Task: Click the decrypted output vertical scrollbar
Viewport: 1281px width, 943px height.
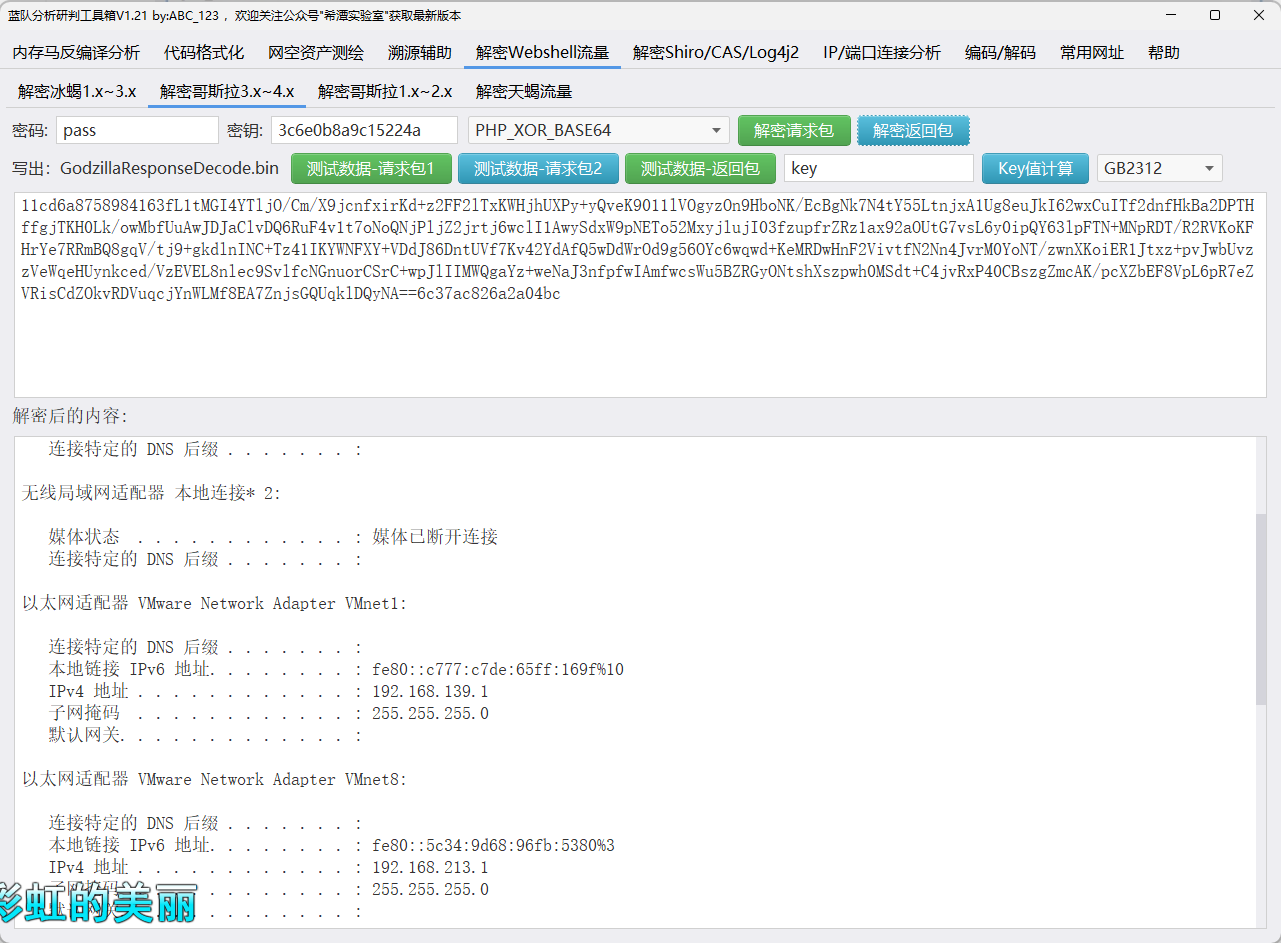Action: 1260,610
